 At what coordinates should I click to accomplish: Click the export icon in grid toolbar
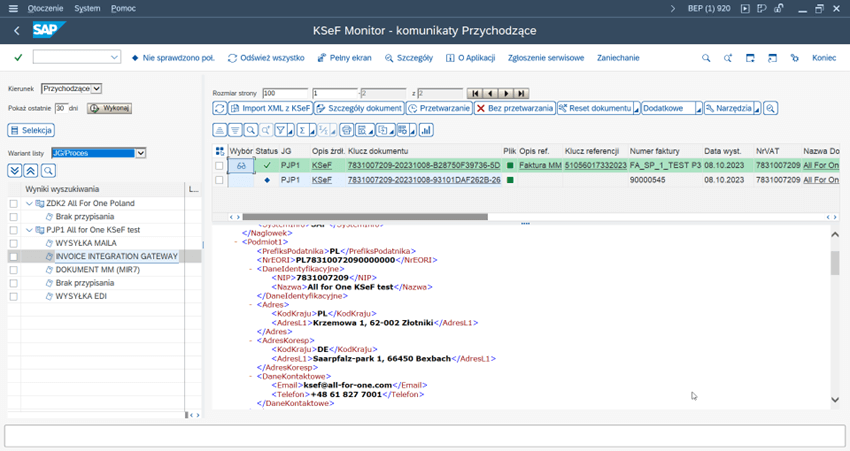(383, 130)
